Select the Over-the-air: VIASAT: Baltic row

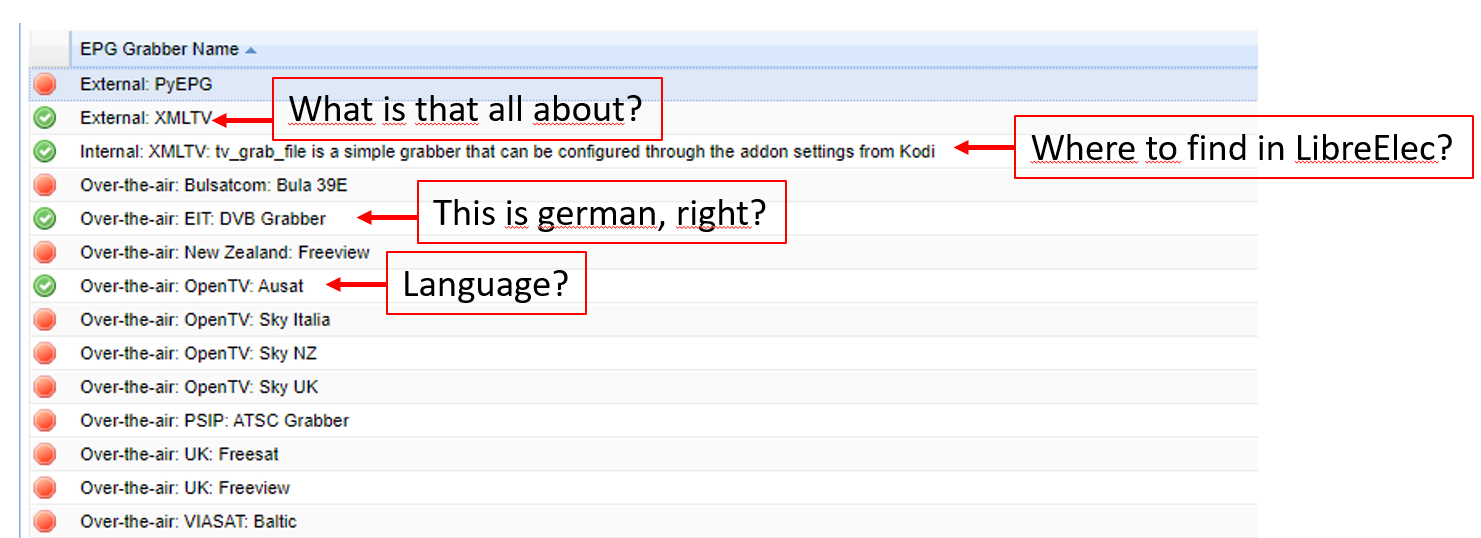188,521
